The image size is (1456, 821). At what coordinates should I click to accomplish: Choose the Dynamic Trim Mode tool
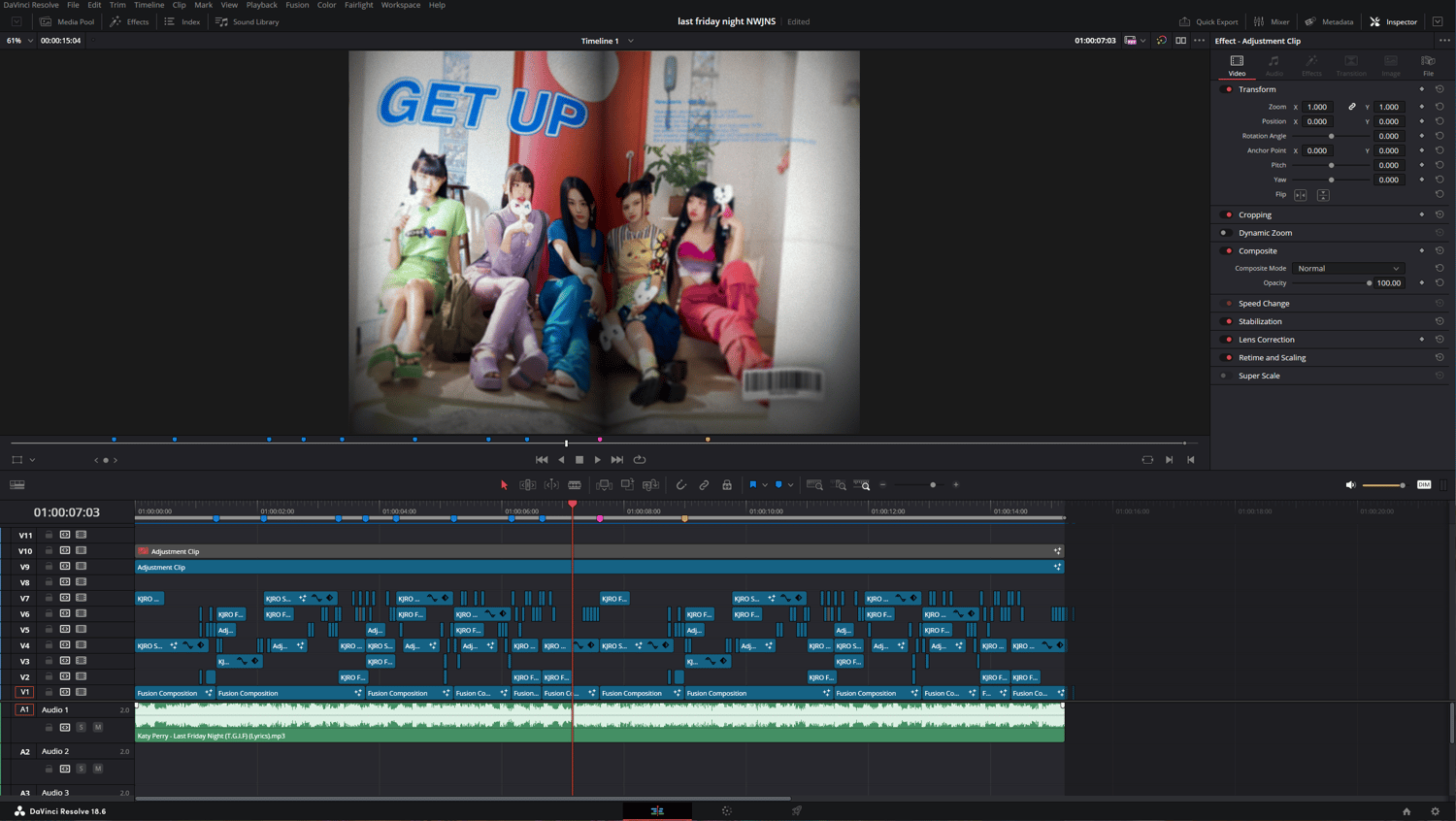551,485
